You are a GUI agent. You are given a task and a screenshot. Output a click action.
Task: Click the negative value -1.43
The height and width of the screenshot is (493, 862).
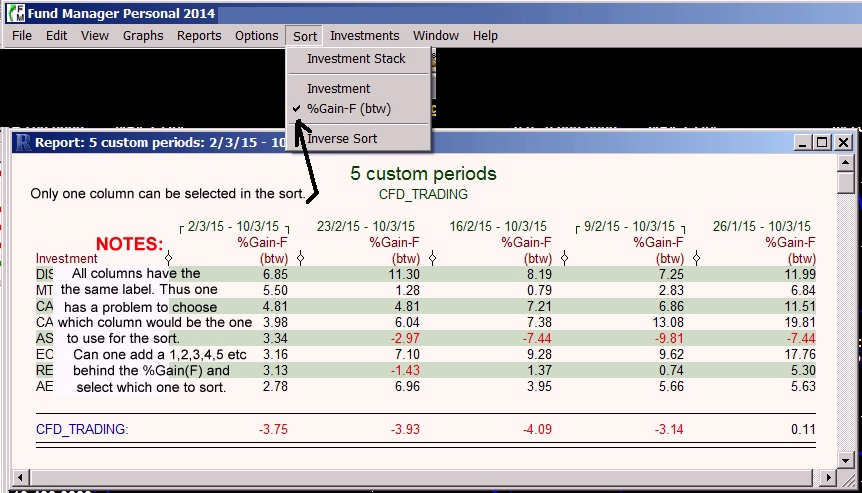tap(406, 370)
